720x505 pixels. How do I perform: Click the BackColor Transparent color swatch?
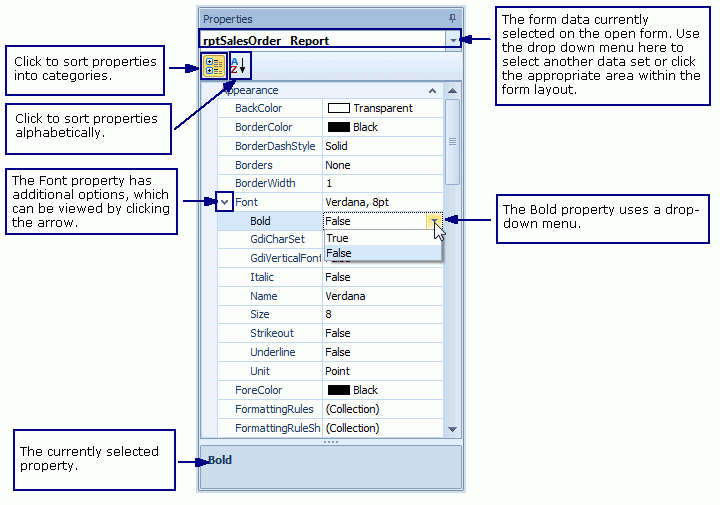tap(338, 108)
